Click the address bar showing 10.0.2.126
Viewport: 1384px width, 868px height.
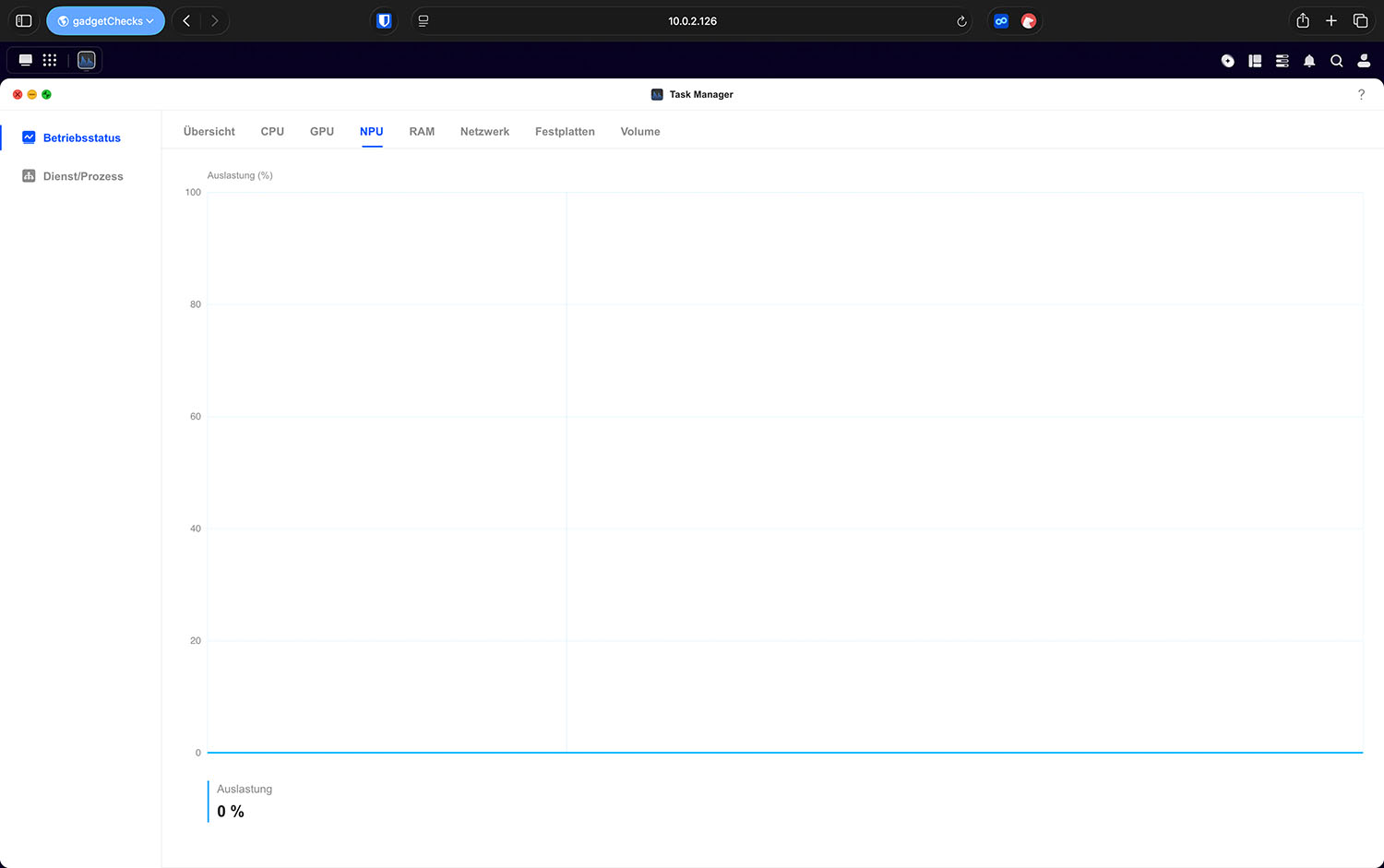point(692,21)
